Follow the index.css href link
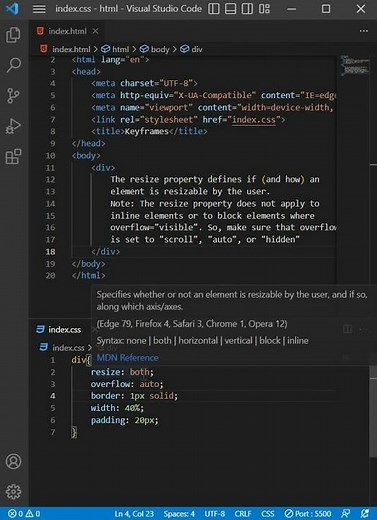 (x=254, y=120)
